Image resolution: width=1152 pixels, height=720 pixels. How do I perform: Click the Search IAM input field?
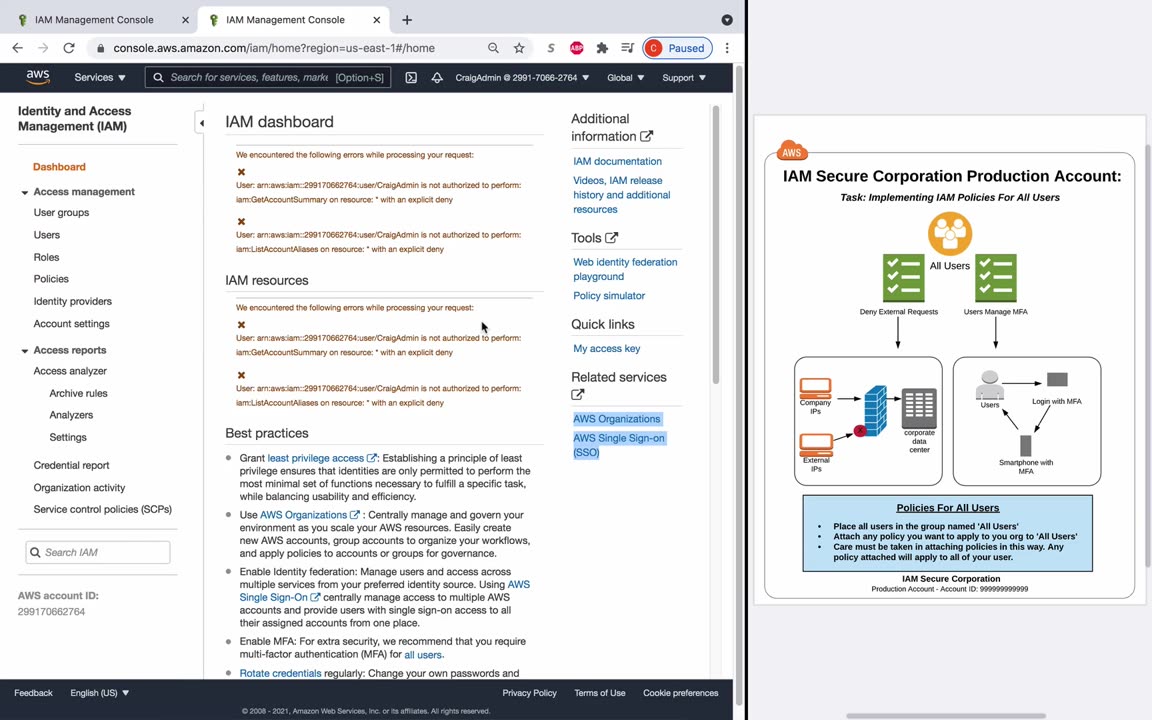[98, 552]
